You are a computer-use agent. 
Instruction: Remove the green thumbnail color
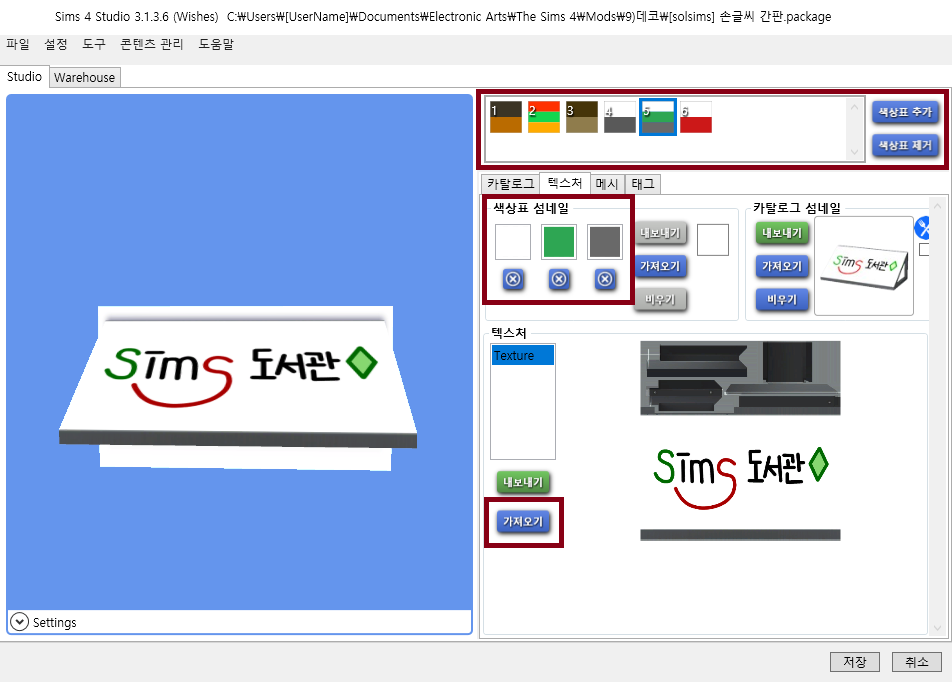(559, 279)
